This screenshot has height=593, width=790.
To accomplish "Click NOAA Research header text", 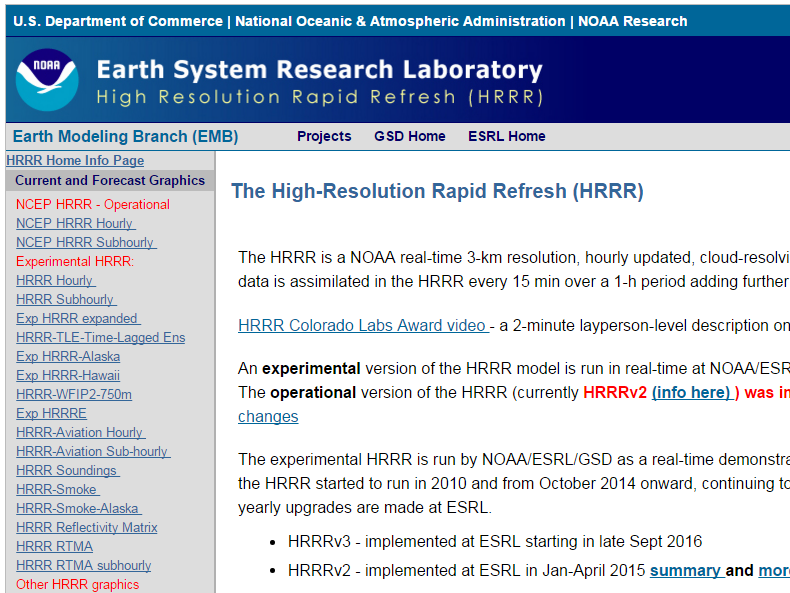I will (633, 21).
